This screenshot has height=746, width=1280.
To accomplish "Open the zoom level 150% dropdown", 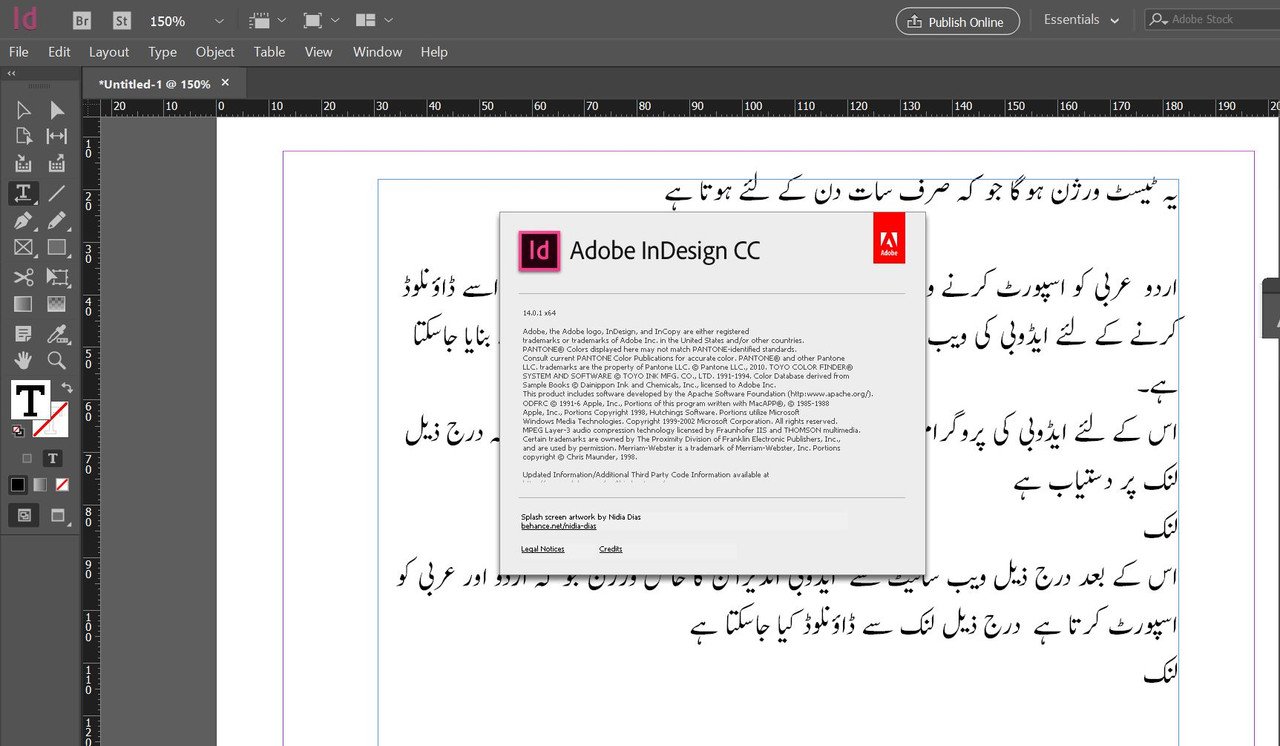I will [219, 21].
